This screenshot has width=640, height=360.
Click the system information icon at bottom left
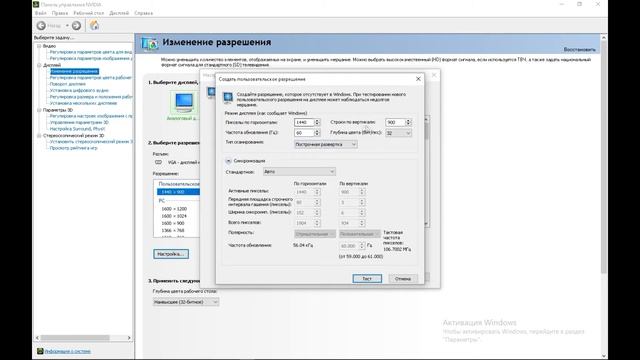[40, 351]
